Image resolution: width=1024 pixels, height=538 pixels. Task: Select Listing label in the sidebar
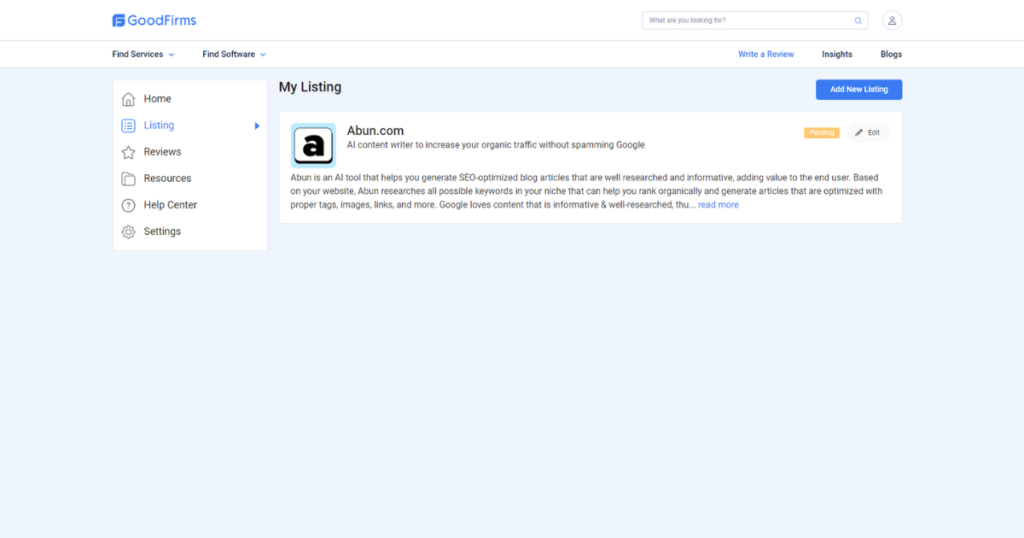(159, 125)
